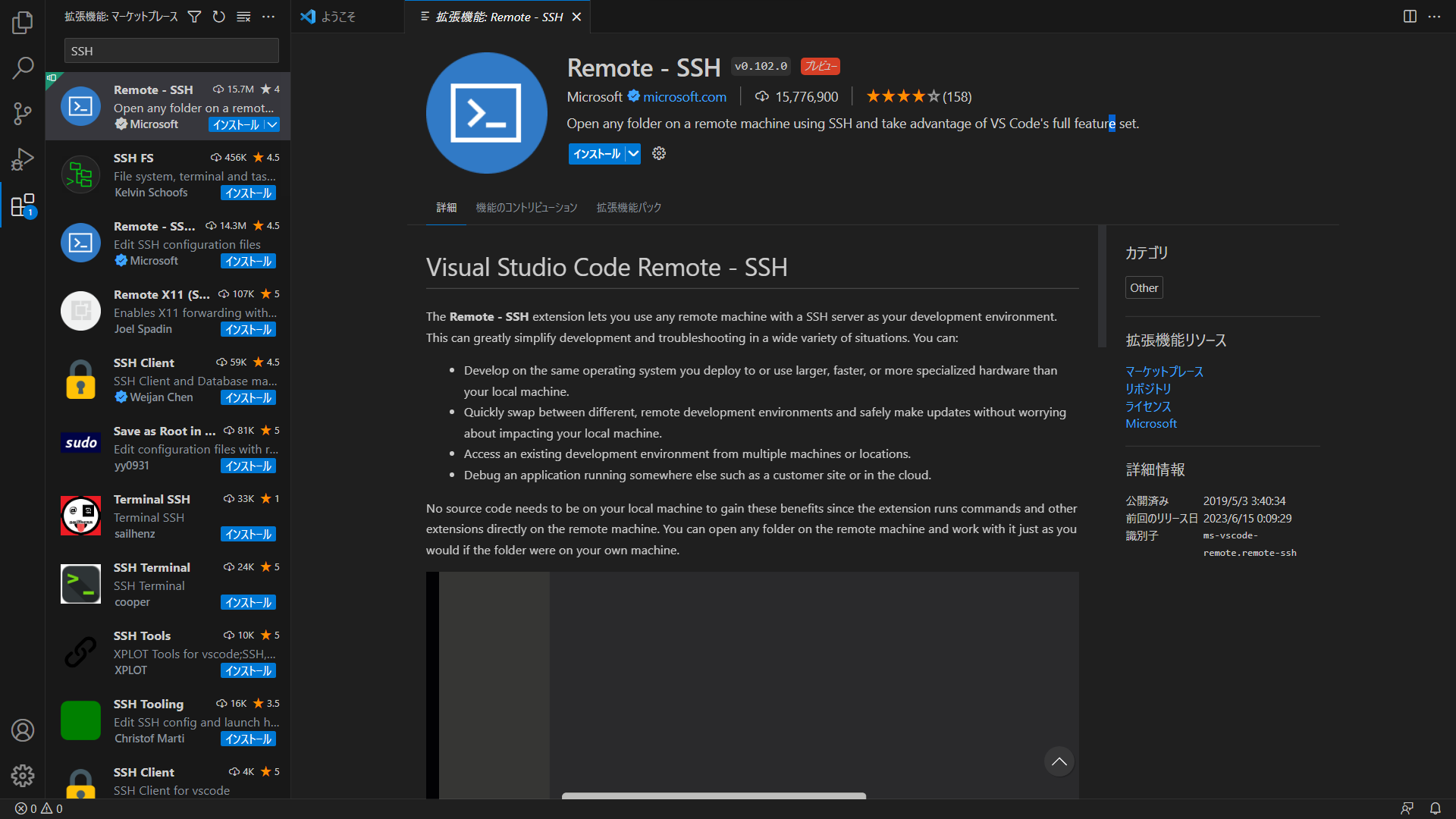Switch to the ようこそ tab

337,17
